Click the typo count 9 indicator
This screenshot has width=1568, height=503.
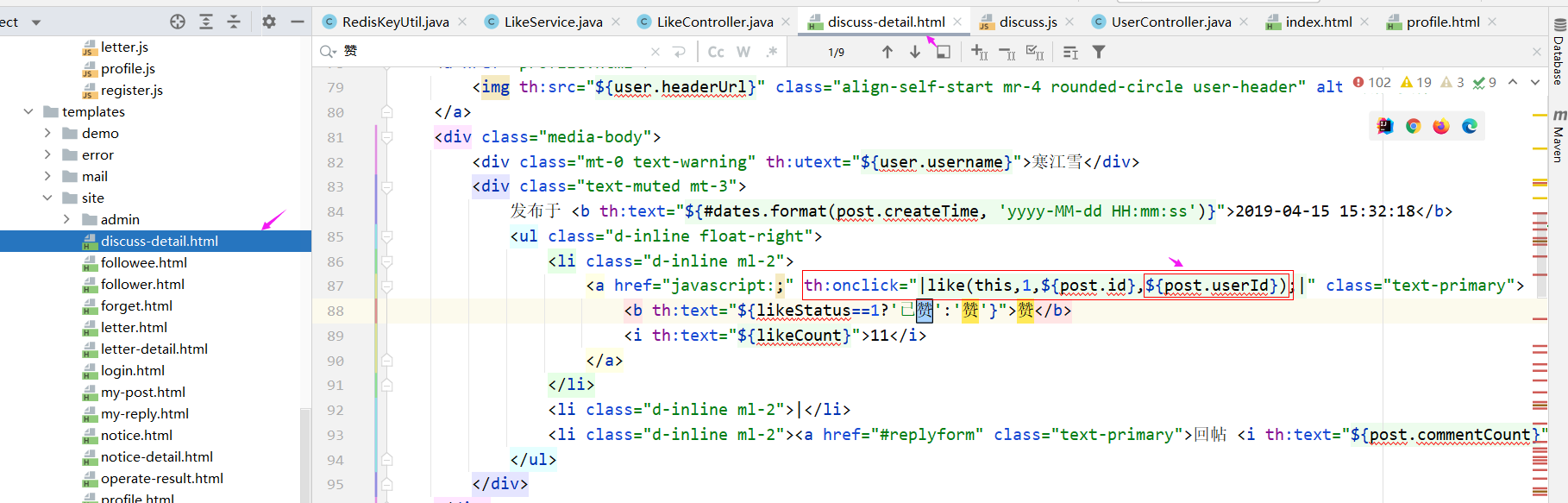(1484, 82)
